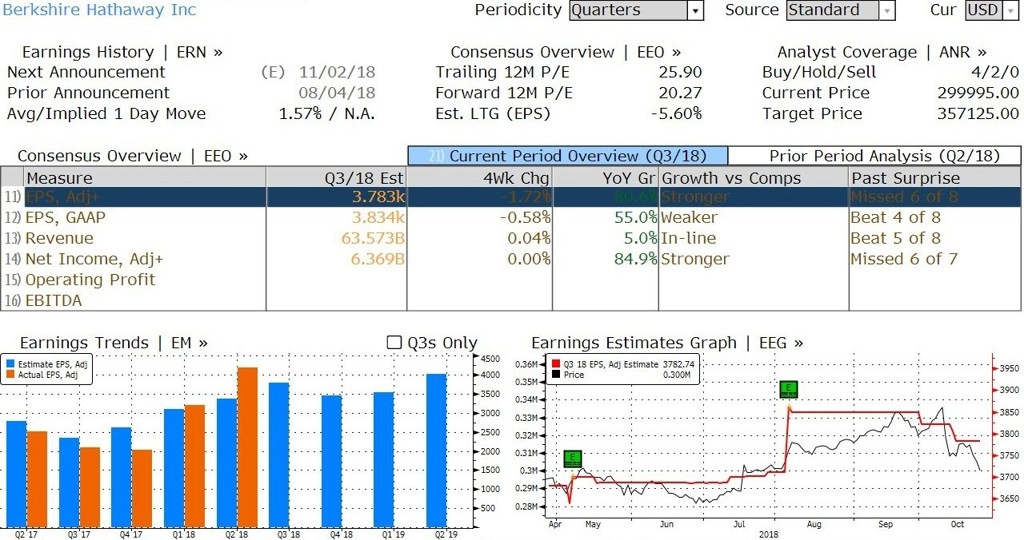The height and width of the screenshot is (540, 1024).
Task: Click the black Price legend swatch
Action: point(556,375)
